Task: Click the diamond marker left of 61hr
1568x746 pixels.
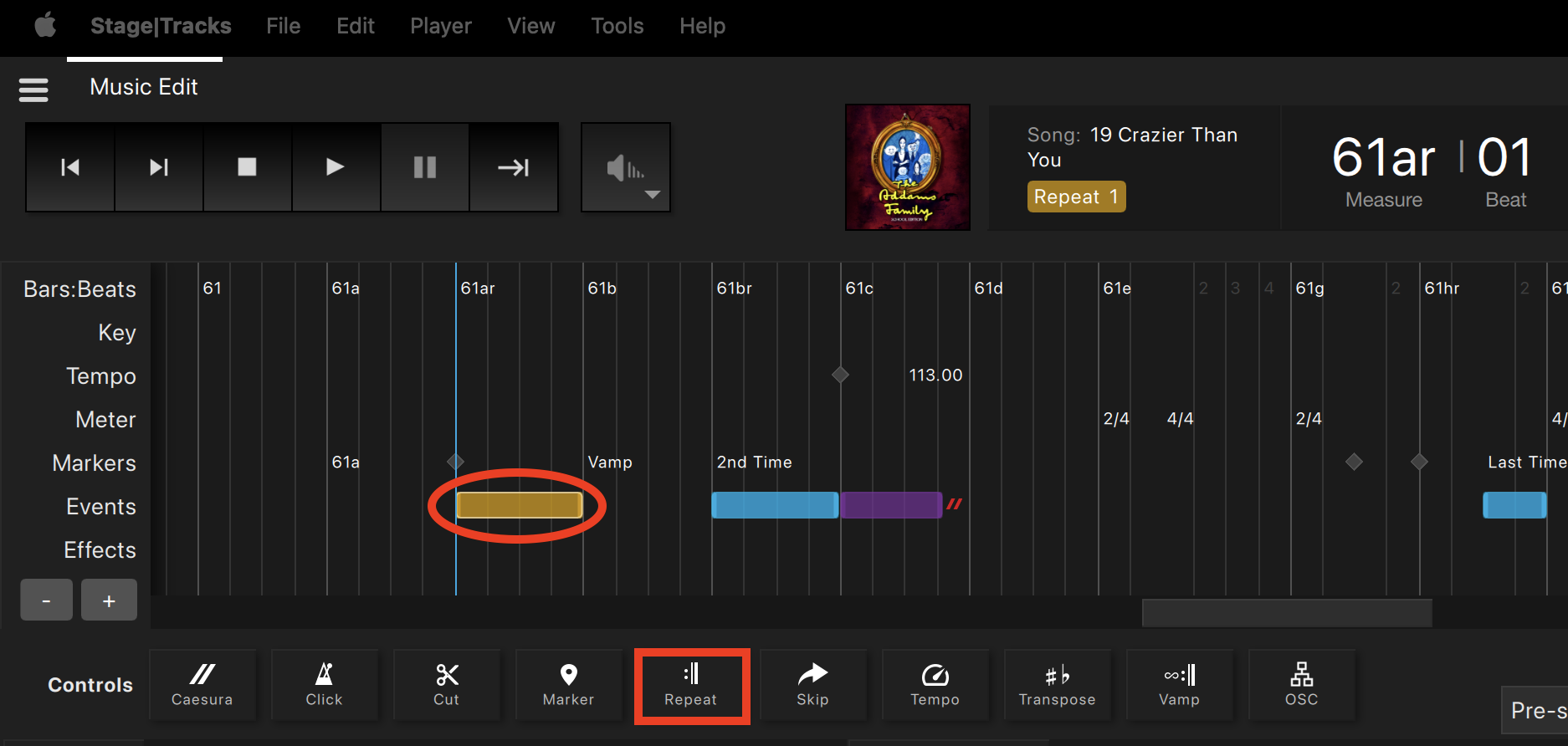Action: coord(1354,462)
